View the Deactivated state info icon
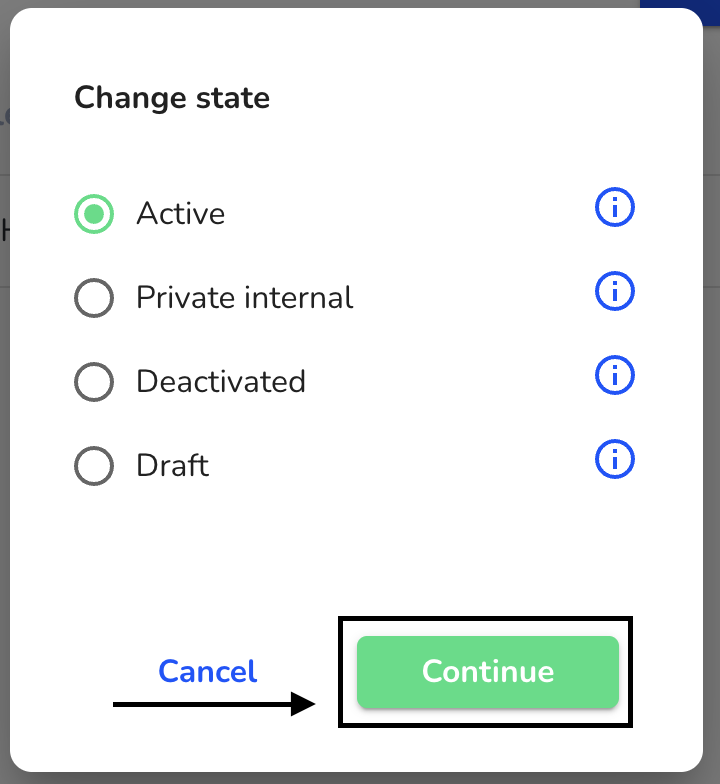The width and height of the screenshot is (720, 784). pyautogui.click(x=614, y=375)
